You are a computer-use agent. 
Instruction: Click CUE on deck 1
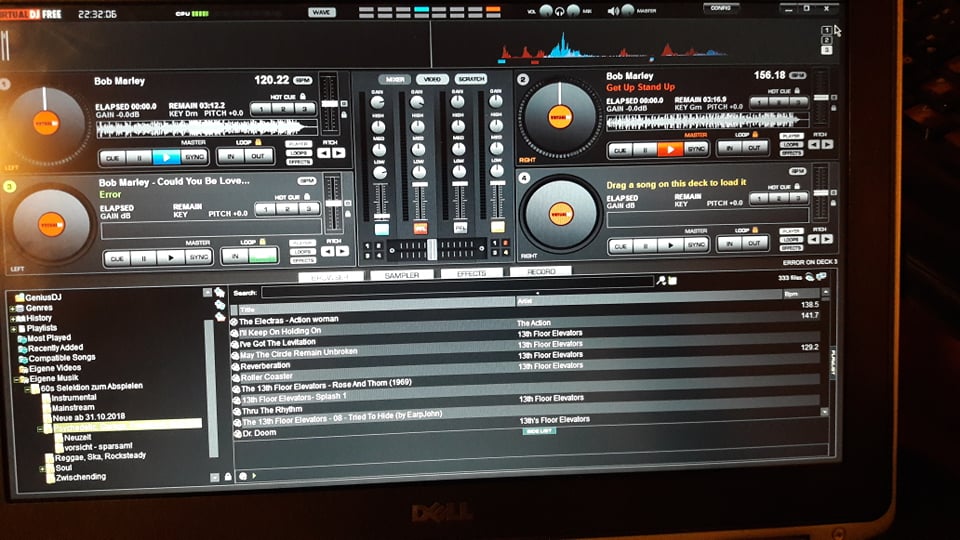113,158
